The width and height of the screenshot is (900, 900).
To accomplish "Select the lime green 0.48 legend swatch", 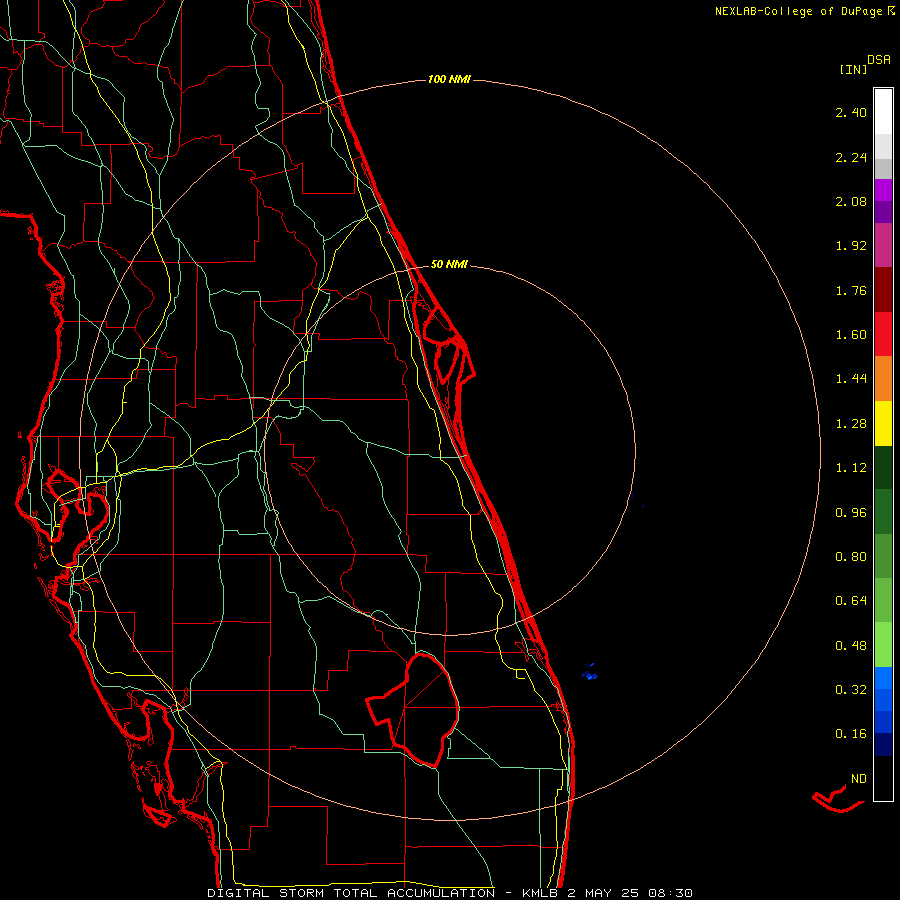I will tap(883, 645).
